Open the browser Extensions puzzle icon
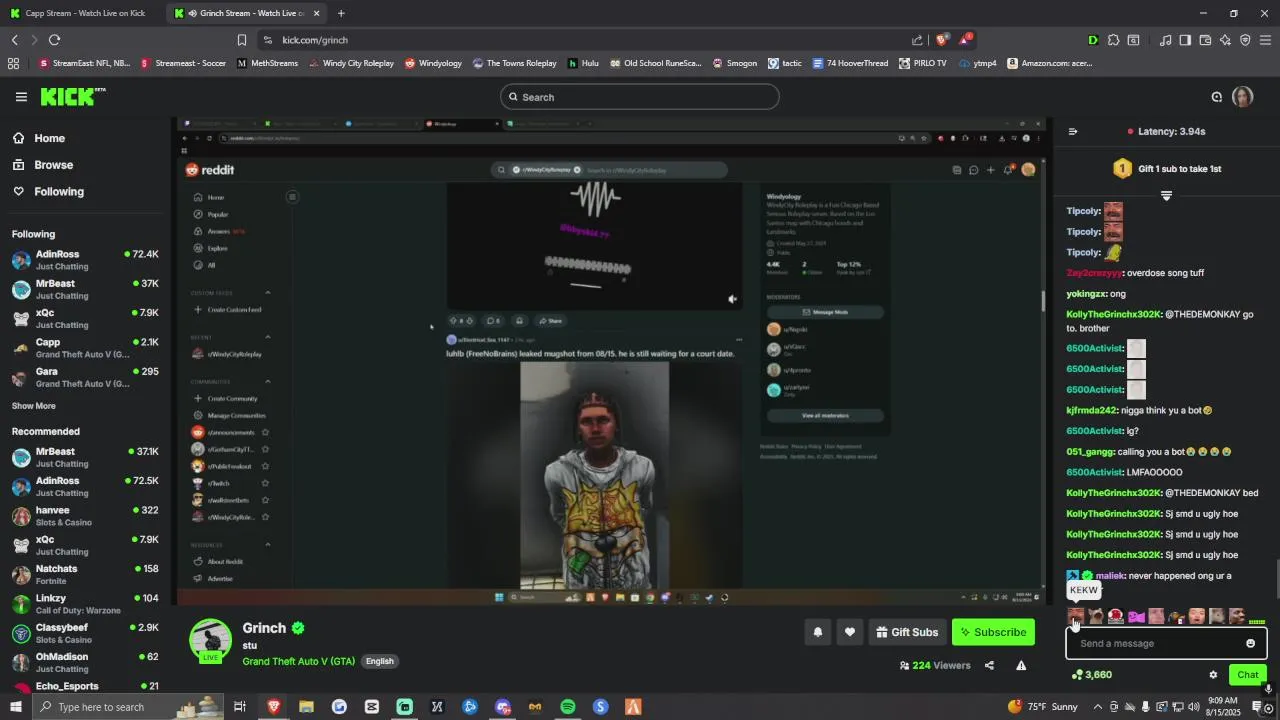The width and height of the screenshot is (1280, 720). [1113, 40]
